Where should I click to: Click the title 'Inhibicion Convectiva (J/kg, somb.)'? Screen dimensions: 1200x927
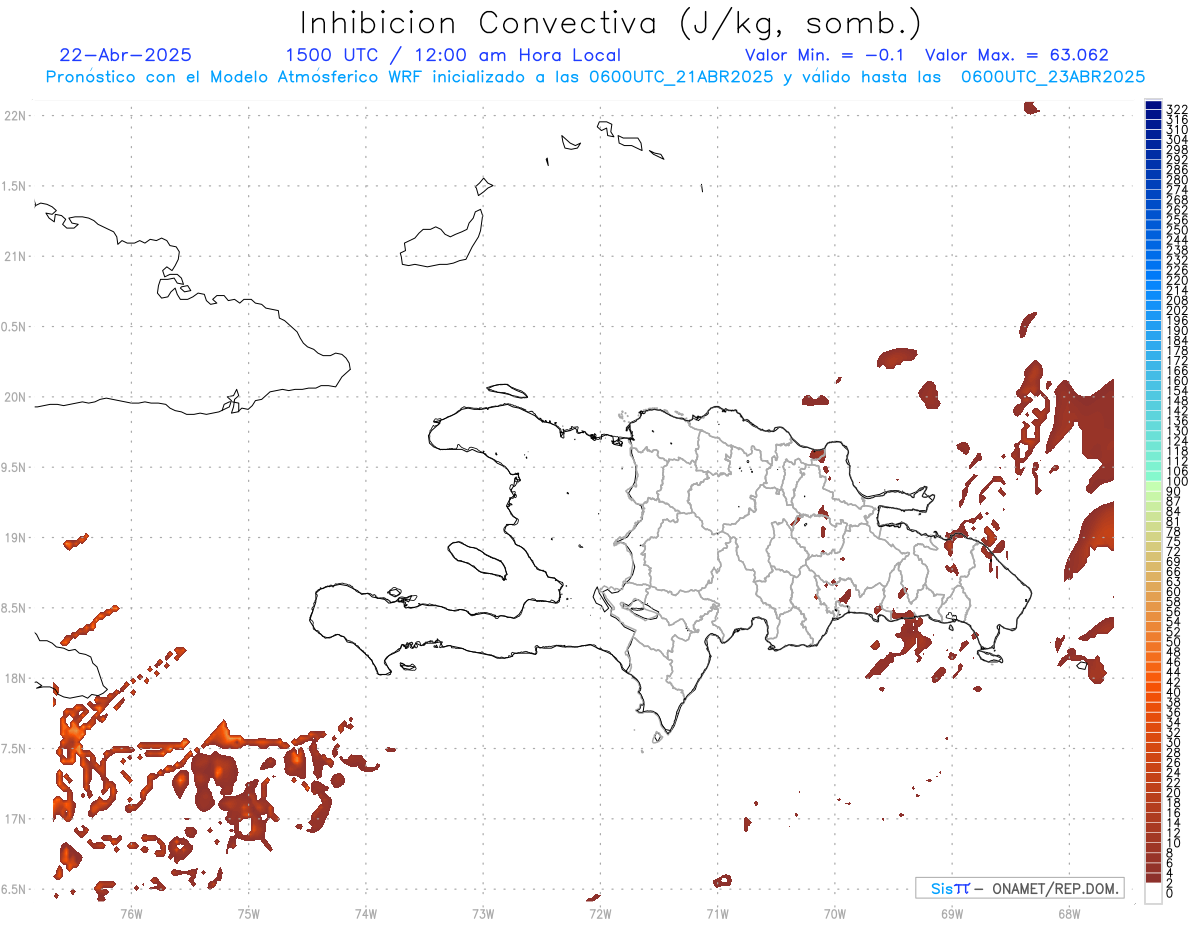[611, 23]
